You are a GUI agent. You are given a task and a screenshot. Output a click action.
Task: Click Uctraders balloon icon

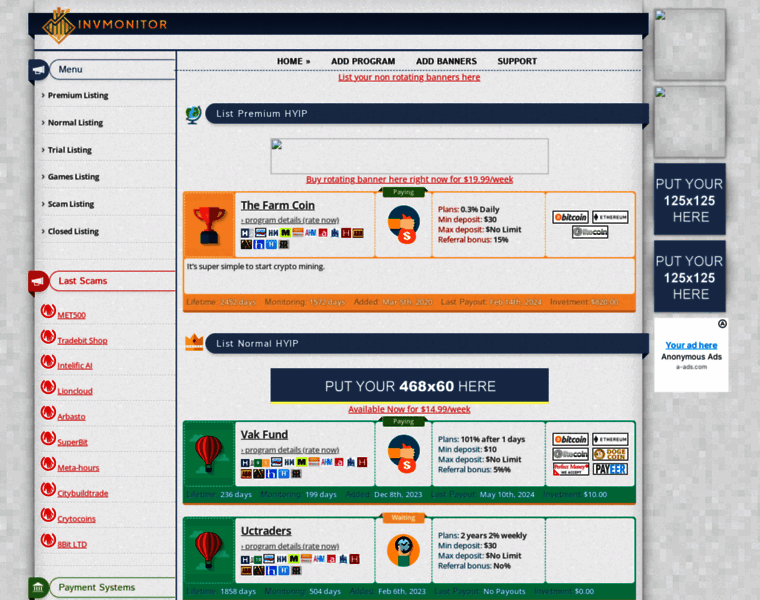click(209, 550)
